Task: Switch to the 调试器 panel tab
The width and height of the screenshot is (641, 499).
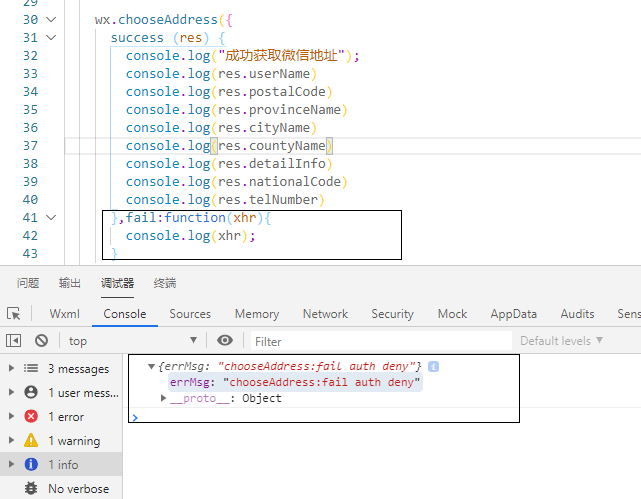Action: (117, 283)
